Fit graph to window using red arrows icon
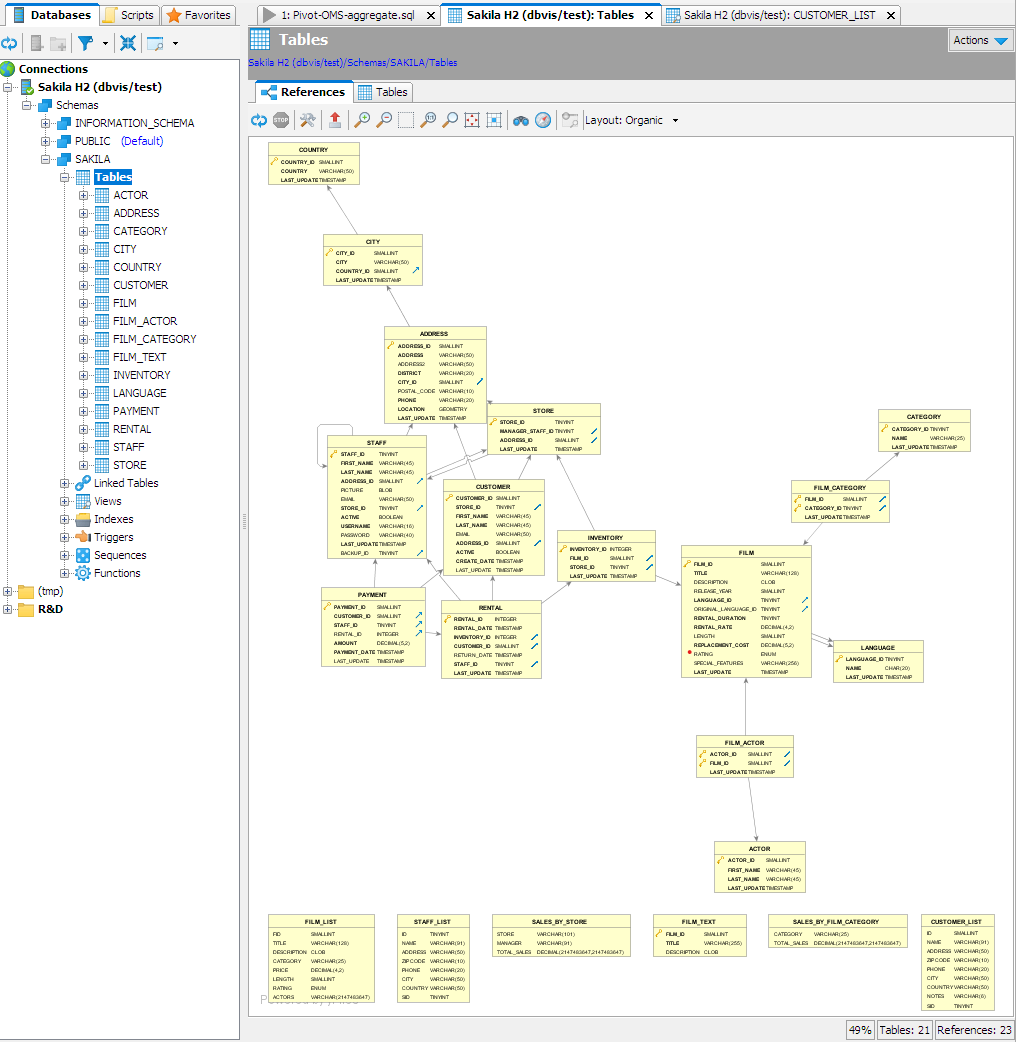 [x=472, y=120]
